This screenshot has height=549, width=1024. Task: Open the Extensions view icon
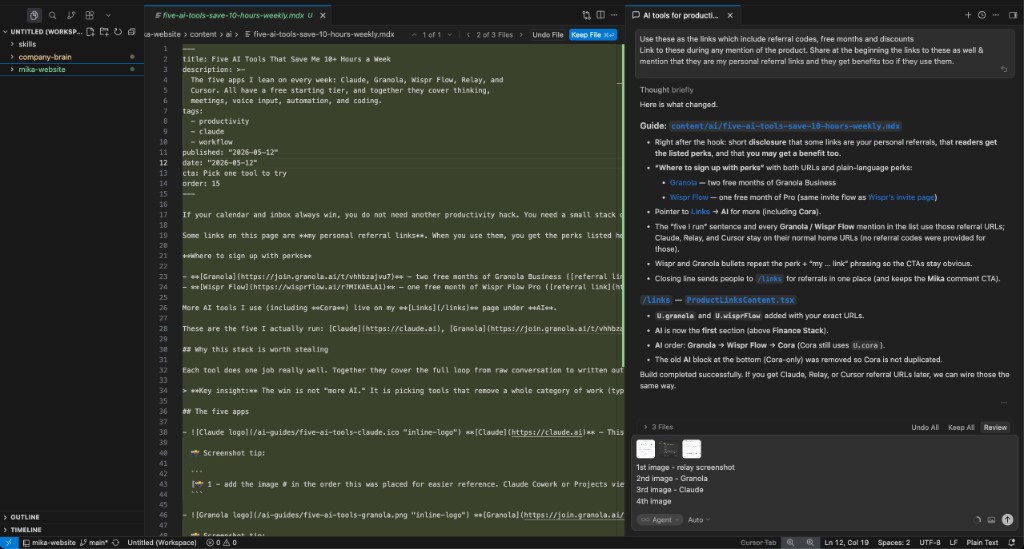click(89, 15)
